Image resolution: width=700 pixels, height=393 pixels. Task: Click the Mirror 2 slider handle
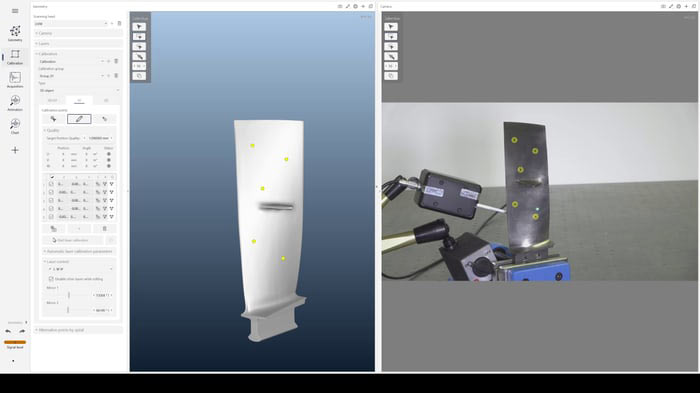pyautogui.click(x=68, y=310)
